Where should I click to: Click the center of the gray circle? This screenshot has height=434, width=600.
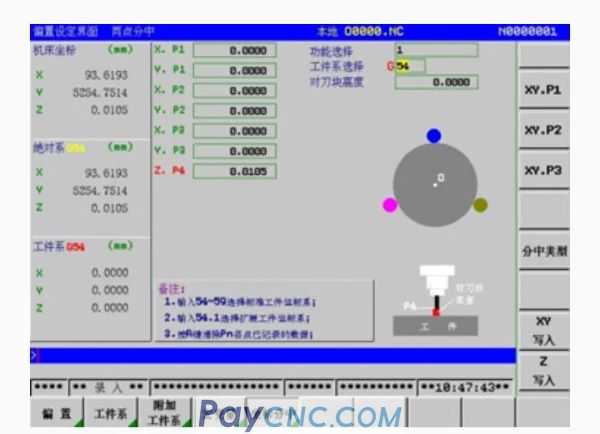(435, 183)
